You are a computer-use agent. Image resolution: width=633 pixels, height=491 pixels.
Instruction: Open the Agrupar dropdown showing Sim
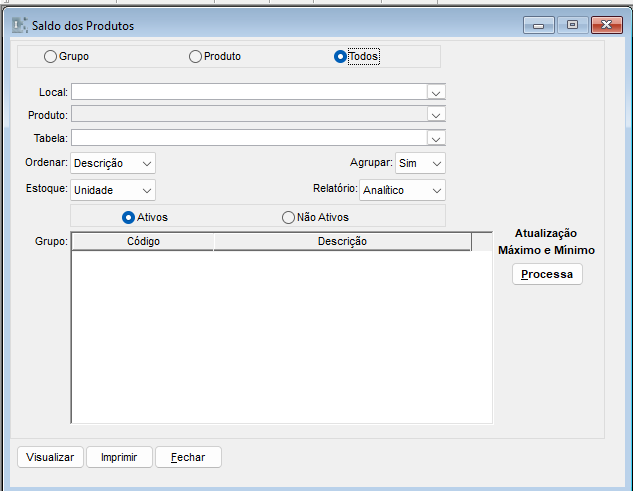(x=419, y=163)
